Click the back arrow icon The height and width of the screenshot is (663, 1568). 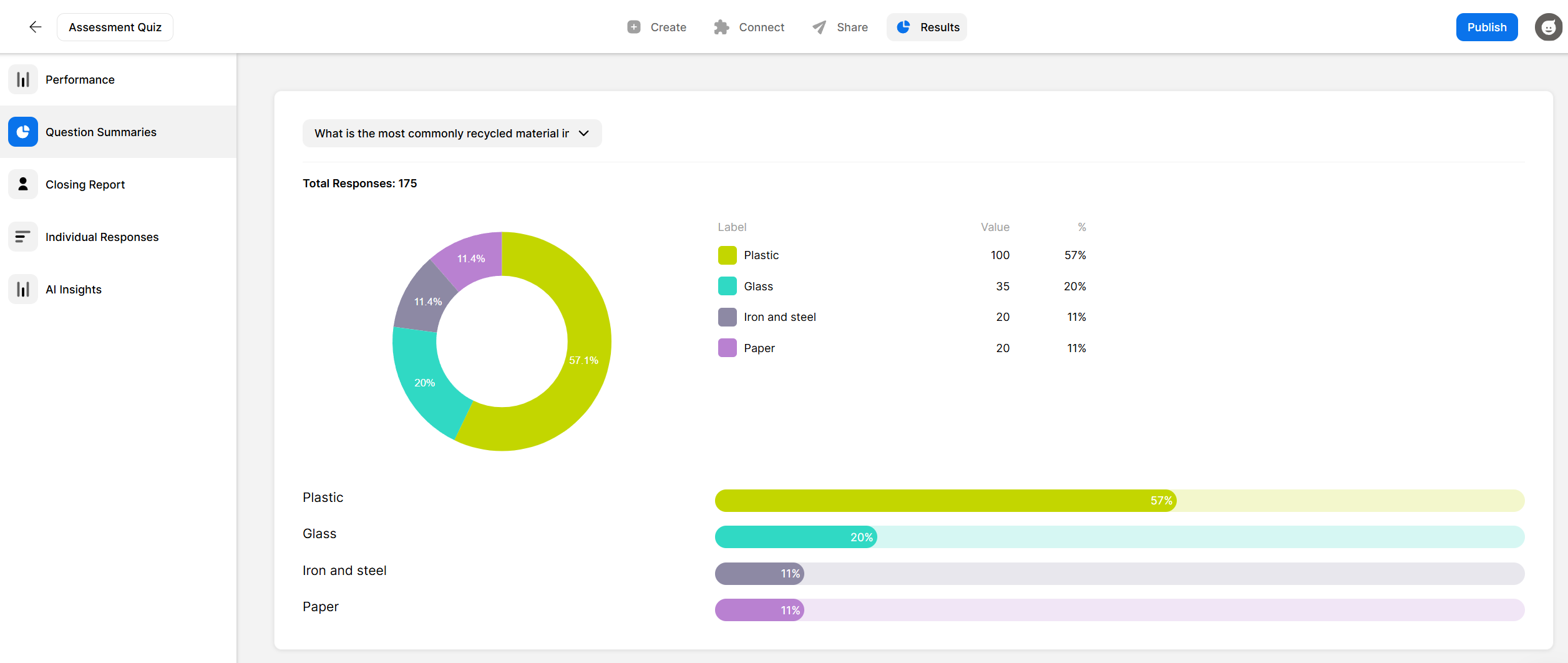(36, 27)
